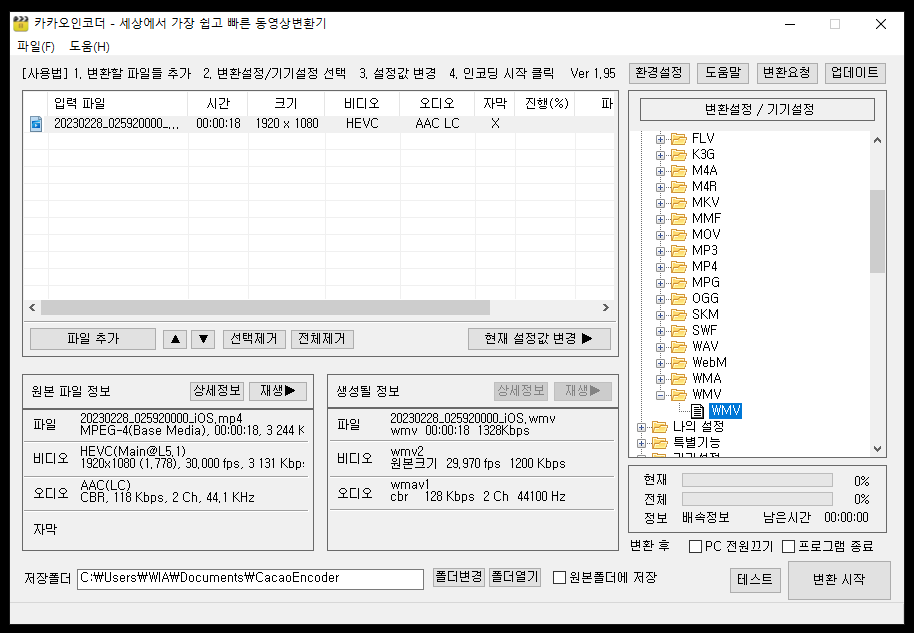Enable PC 전원끄기 after conversion
This screenshot has height=633, width=914.
click(695, 547)
